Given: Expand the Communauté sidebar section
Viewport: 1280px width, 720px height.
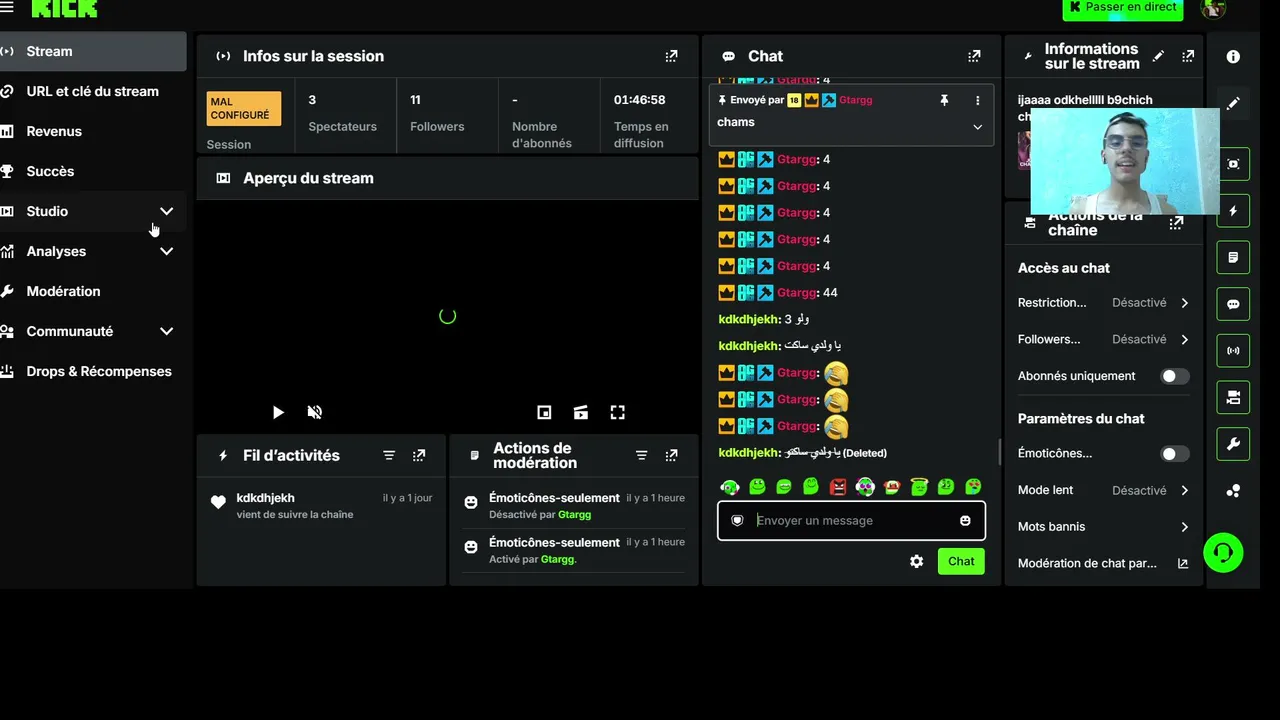Looking at the screenshot, I should [x=166, y=331].
